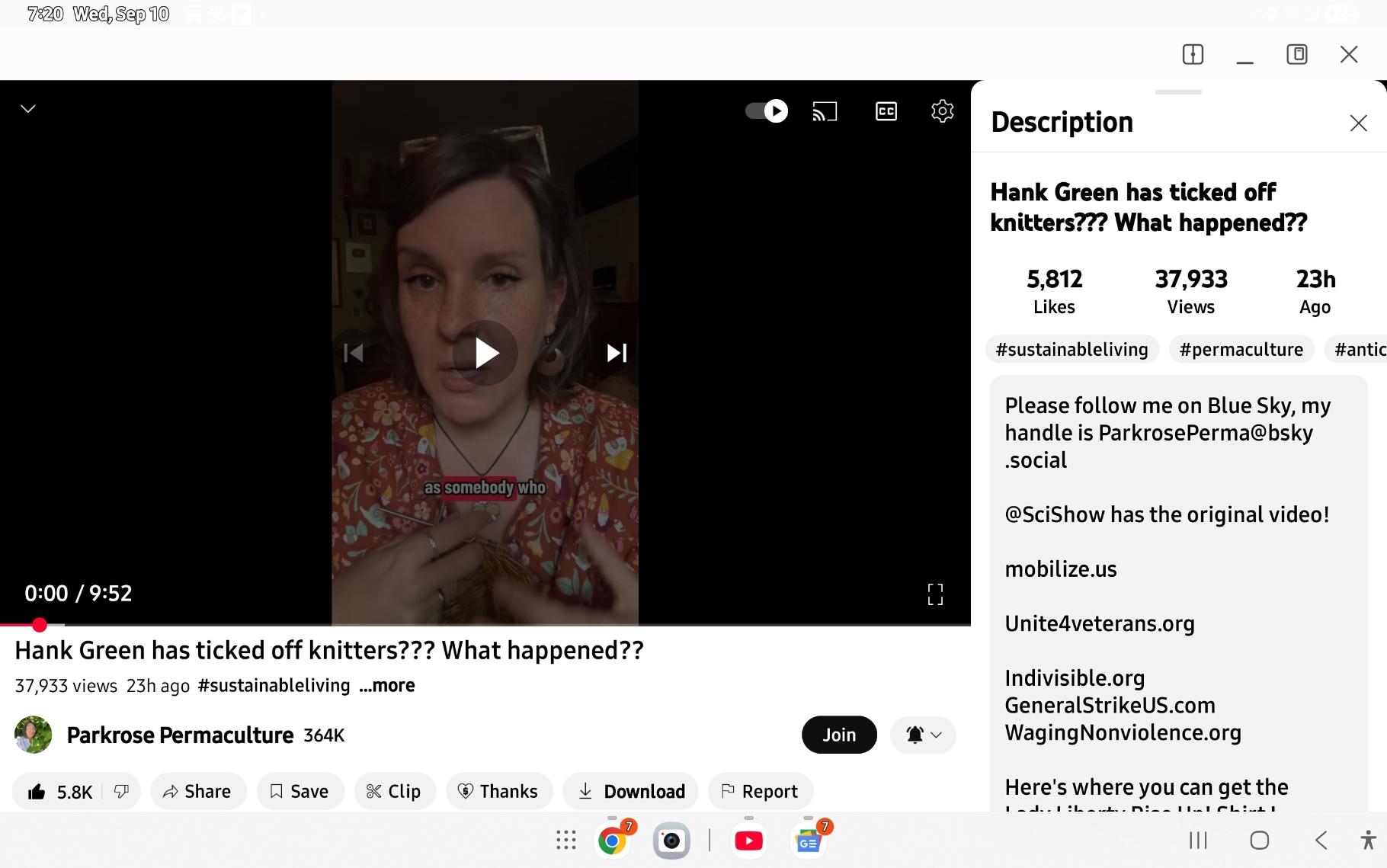Image resolution: width=1387 pixels, height=868 pixels.
Task: Open YouTube app from taskbar
Action: 749,841
